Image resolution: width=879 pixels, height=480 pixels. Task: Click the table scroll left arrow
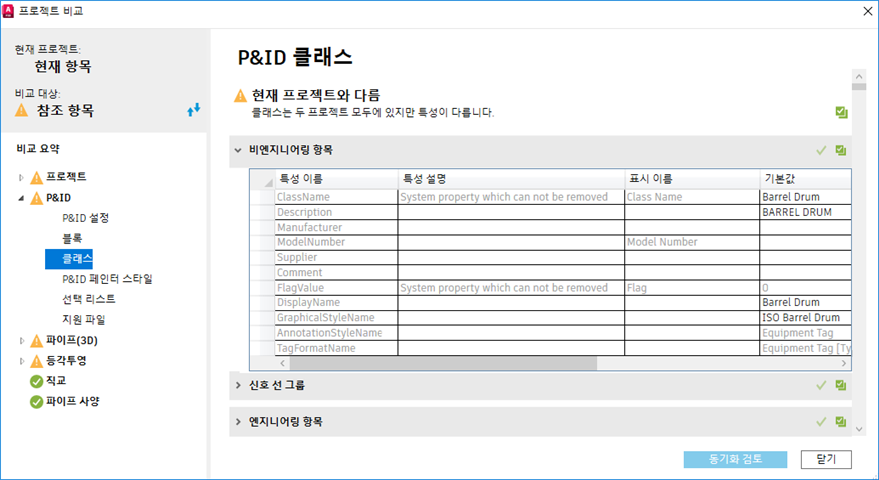pyautogui.click(x=283, y=363)
